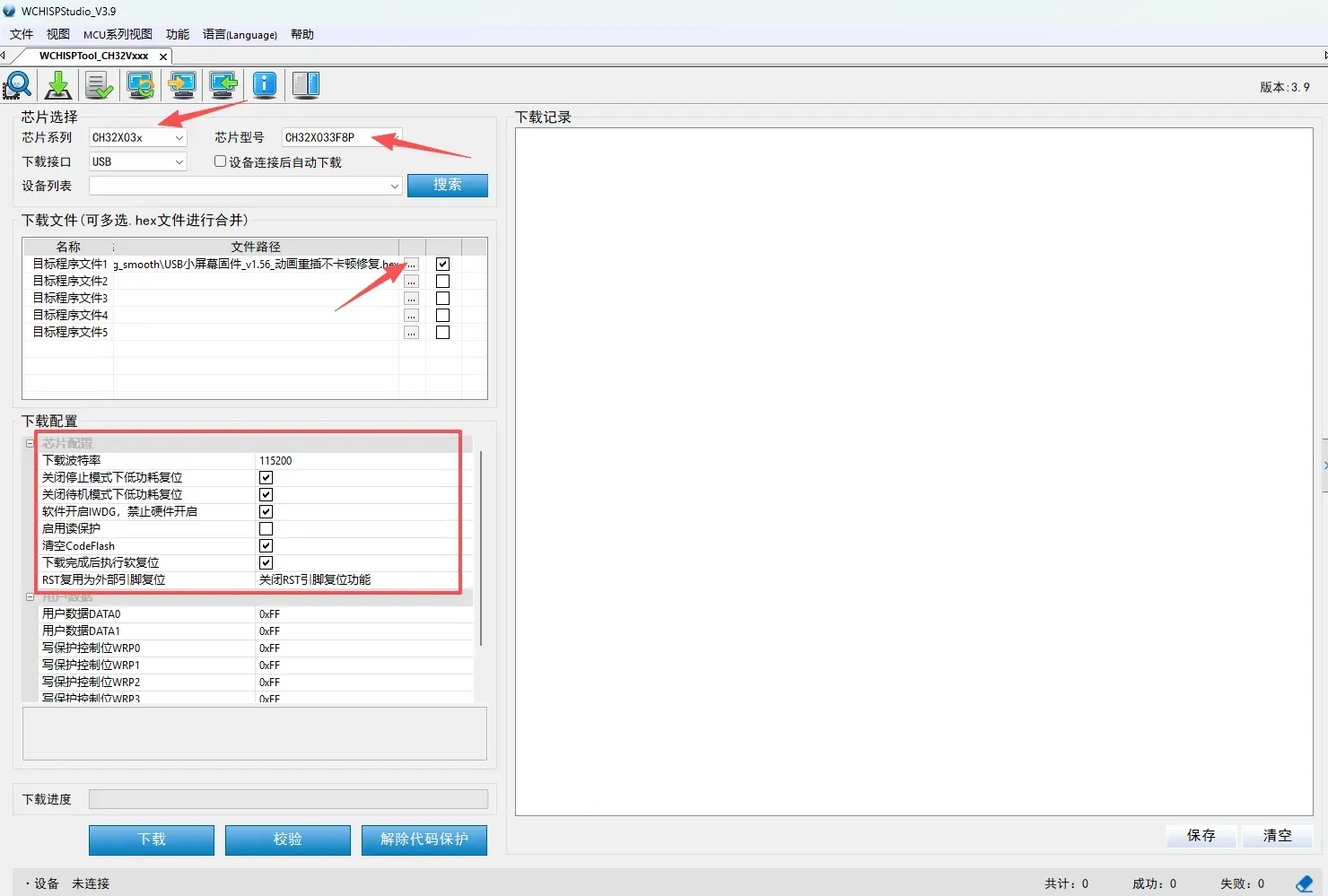The image size is (1328, 896).
Task: Click the magnifier search chip toolbar icon
Action: click(x=17, y=85)
